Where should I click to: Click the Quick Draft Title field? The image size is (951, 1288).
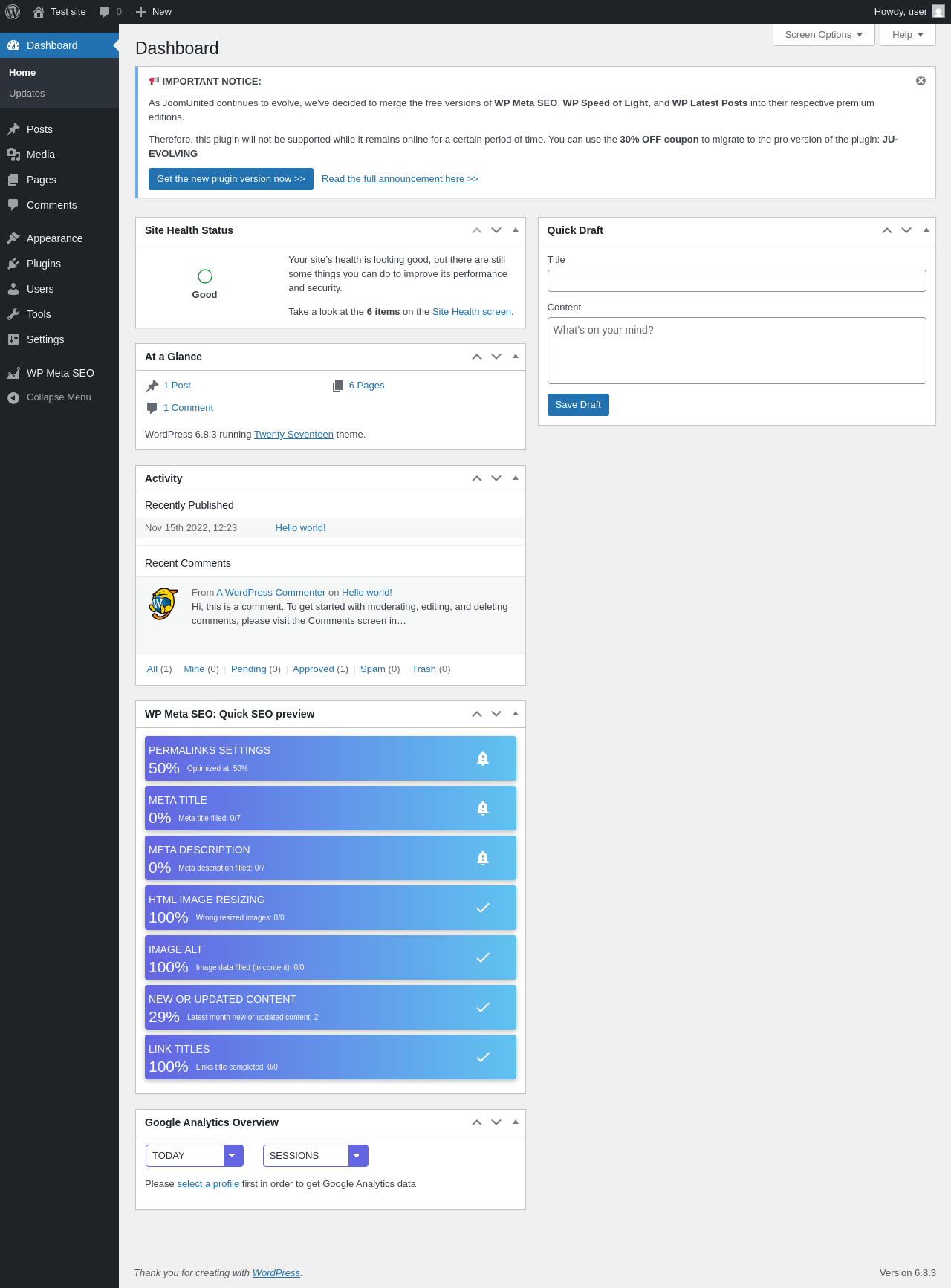(x=736, y=281)
